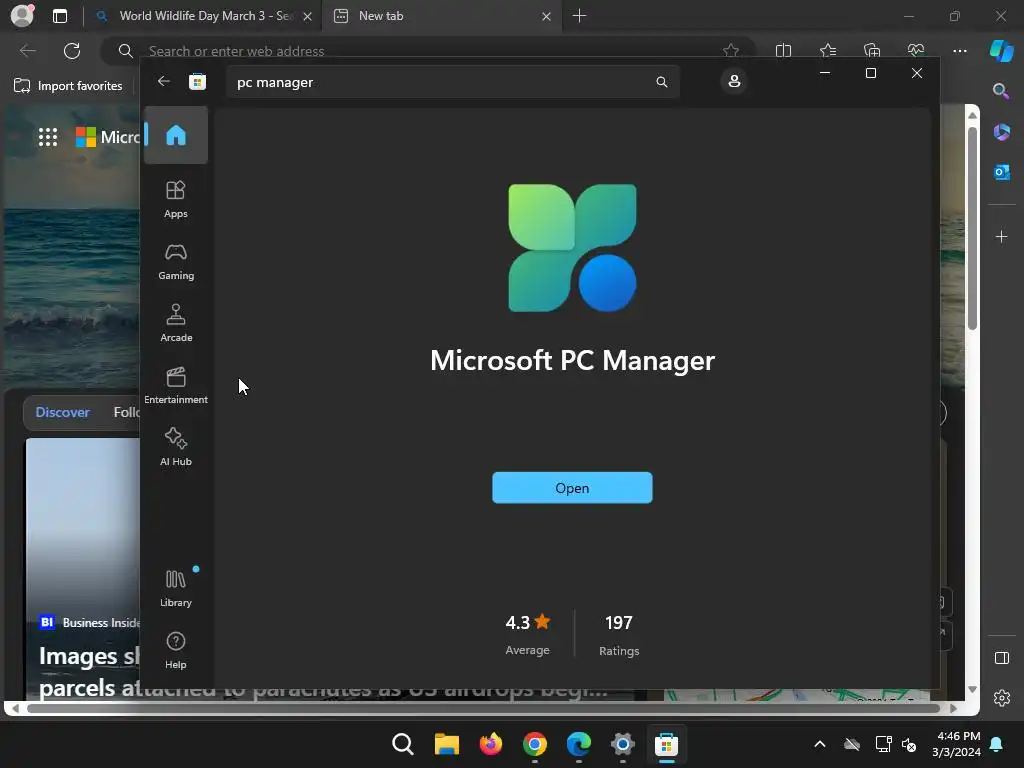Click the Microsoft Store logo icon

click(x=197, y=82)
